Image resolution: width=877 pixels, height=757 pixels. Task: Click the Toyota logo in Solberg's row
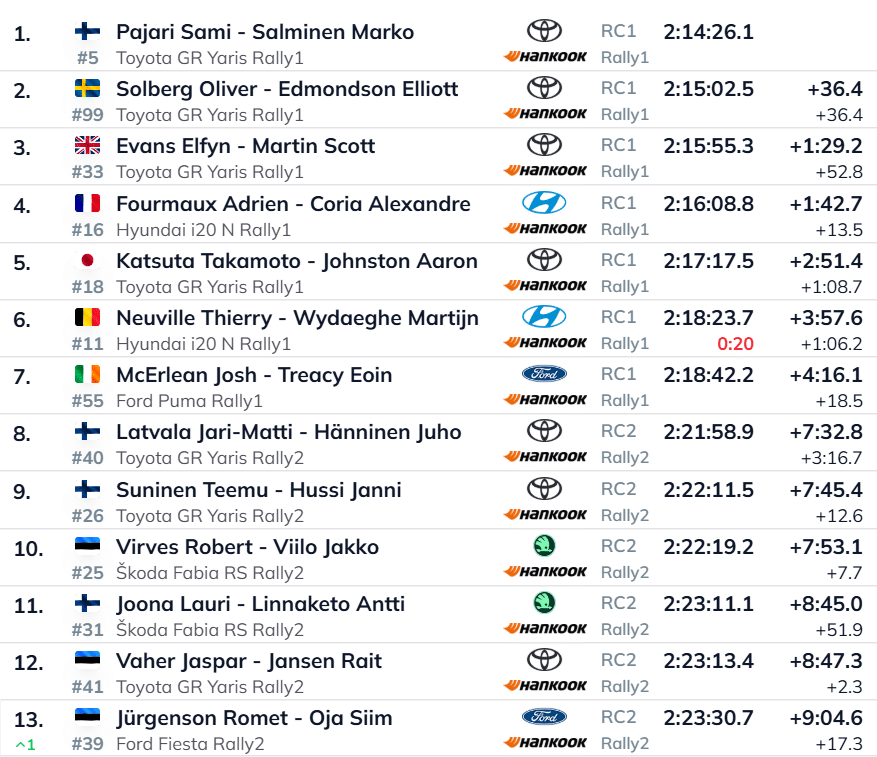[544, 88]
